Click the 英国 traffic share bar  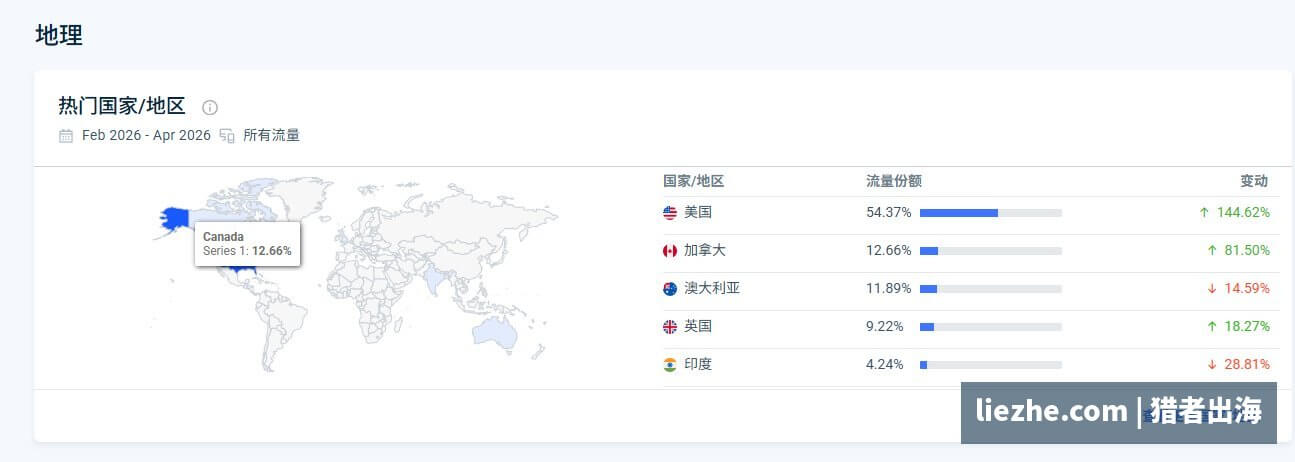pyautogui.click(x=991, y=327)
